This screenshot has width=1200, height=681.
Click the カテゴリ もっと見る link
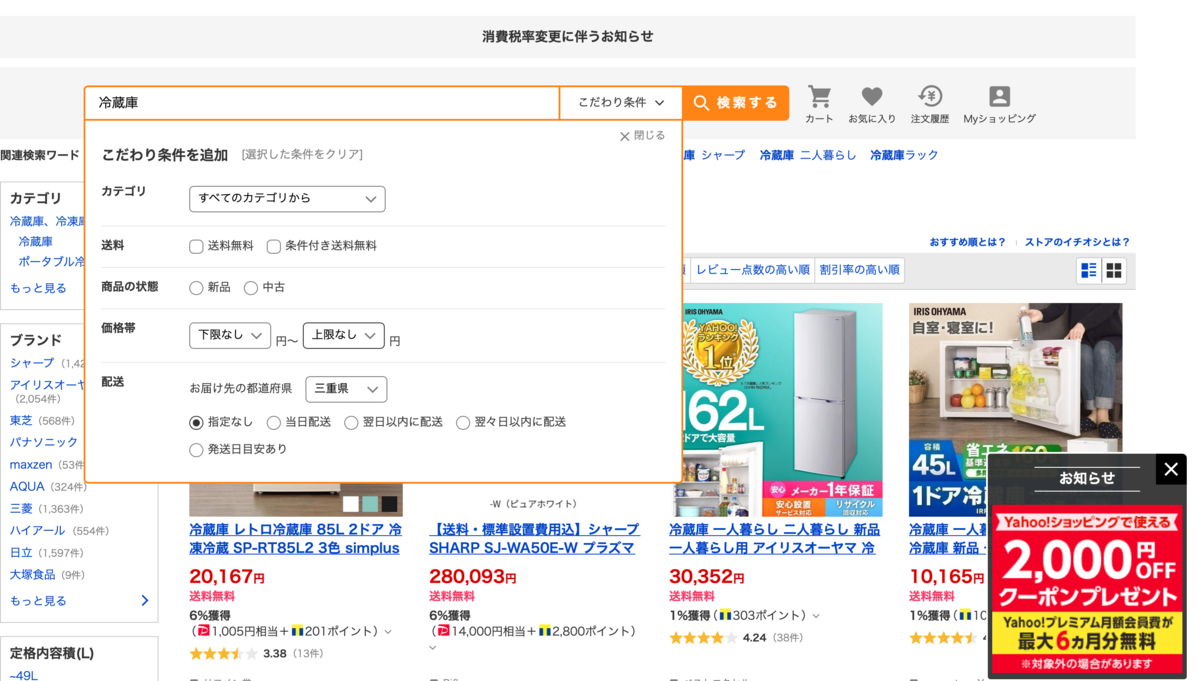(38, 288)
